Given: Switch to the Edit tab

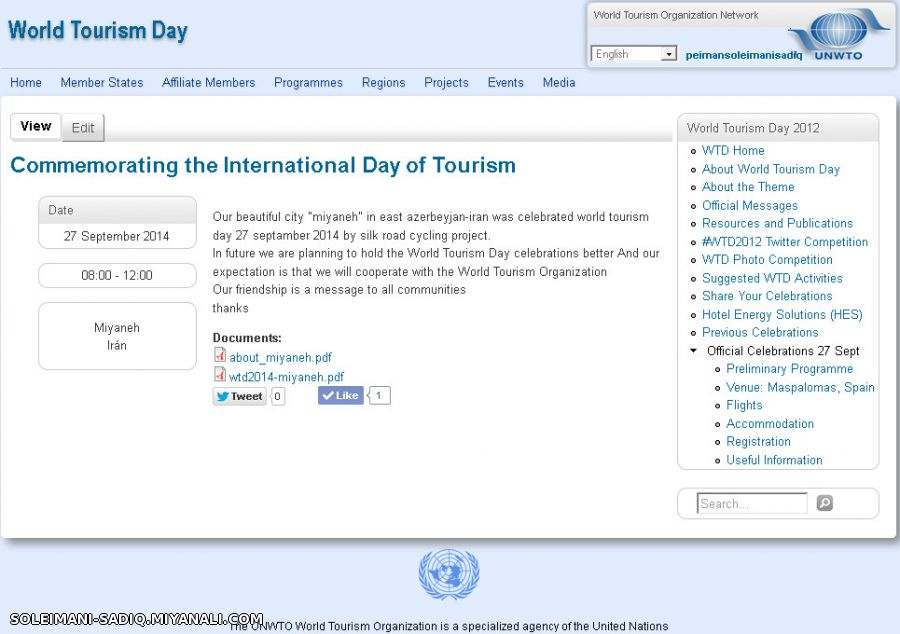Looking at the screenshot, I should click(x=83, y=127).
